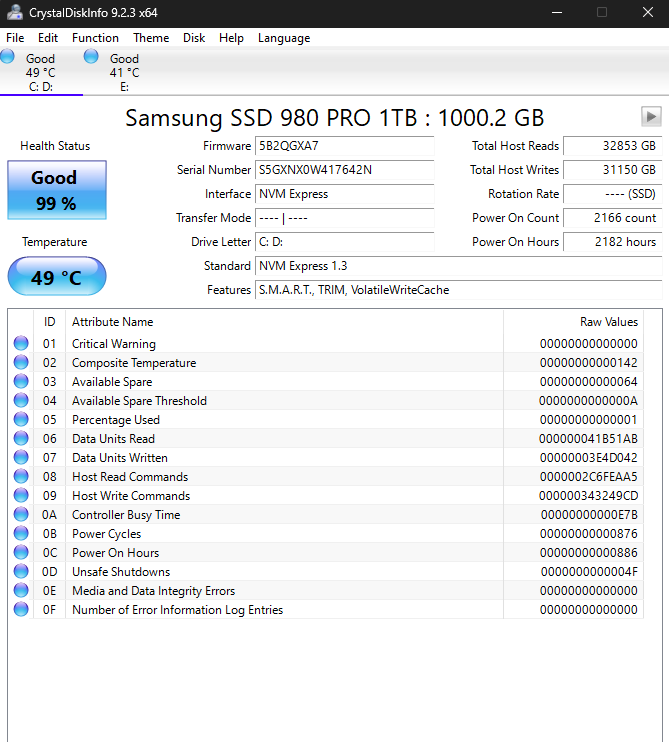
Task: Open the Help menu
Action: 231,38
